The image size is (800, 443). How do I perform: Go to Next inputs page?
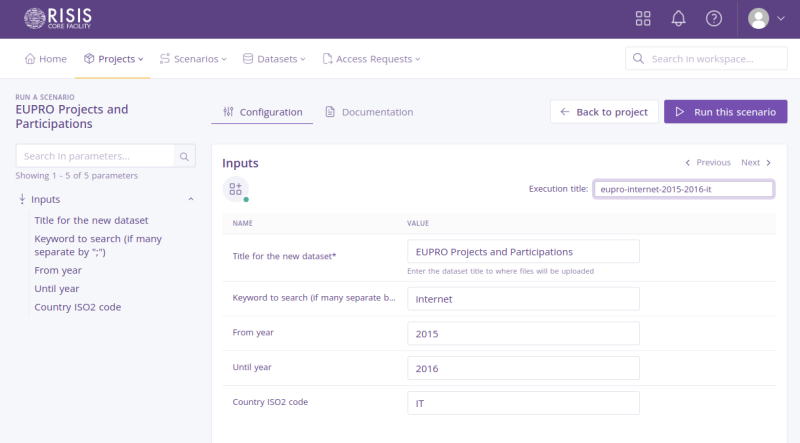pyautogui.click(x=756, y=162)
